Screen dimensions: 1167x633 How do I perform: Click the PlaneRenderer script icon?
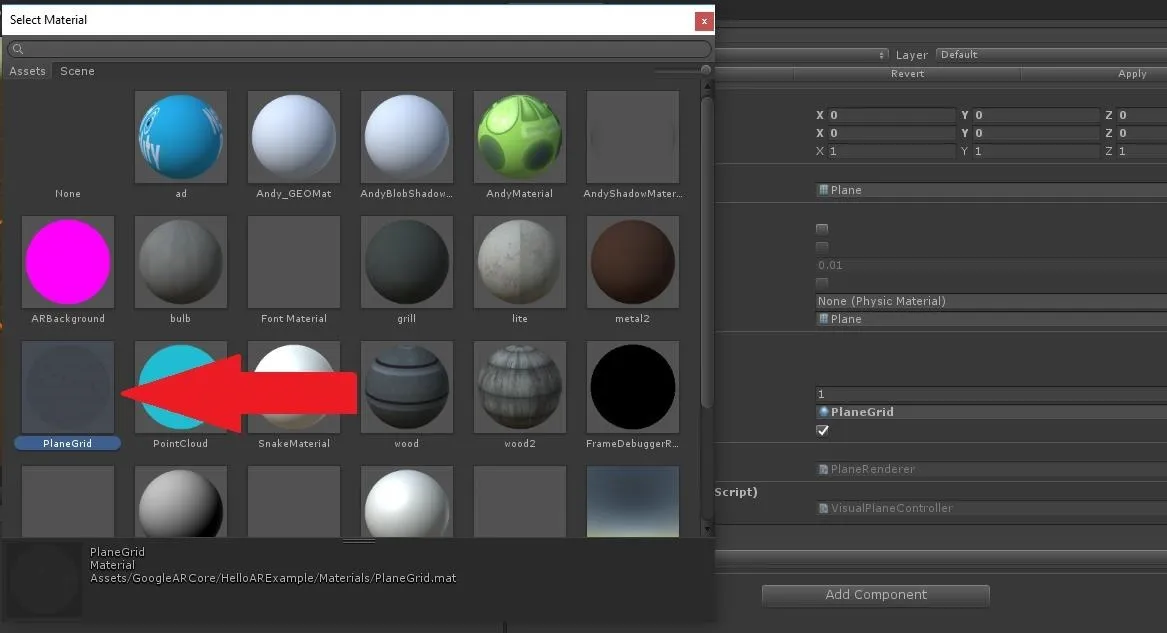pos(823,469)
